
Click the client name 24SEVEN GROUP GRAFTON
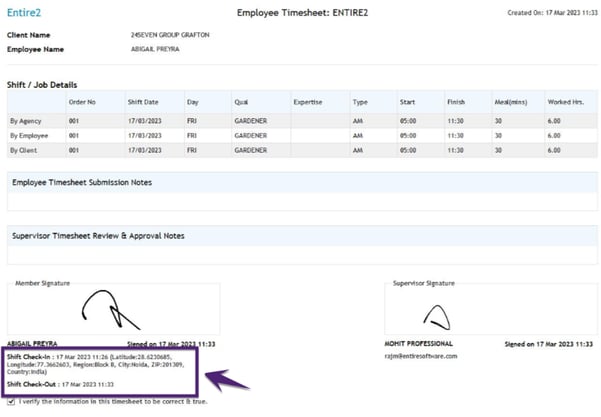170,34
